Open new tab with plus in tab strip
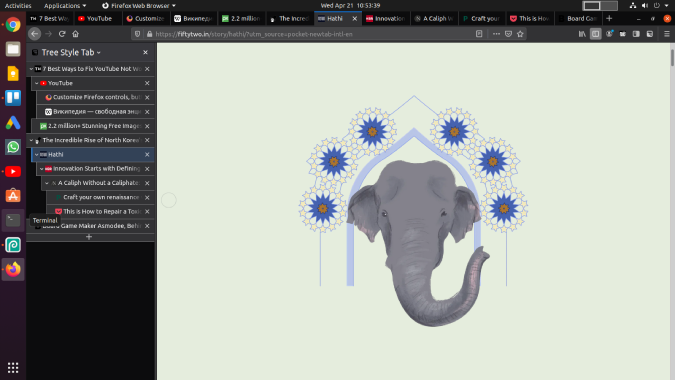This screenshot has height=380, width=675. [x=609, y=19]
